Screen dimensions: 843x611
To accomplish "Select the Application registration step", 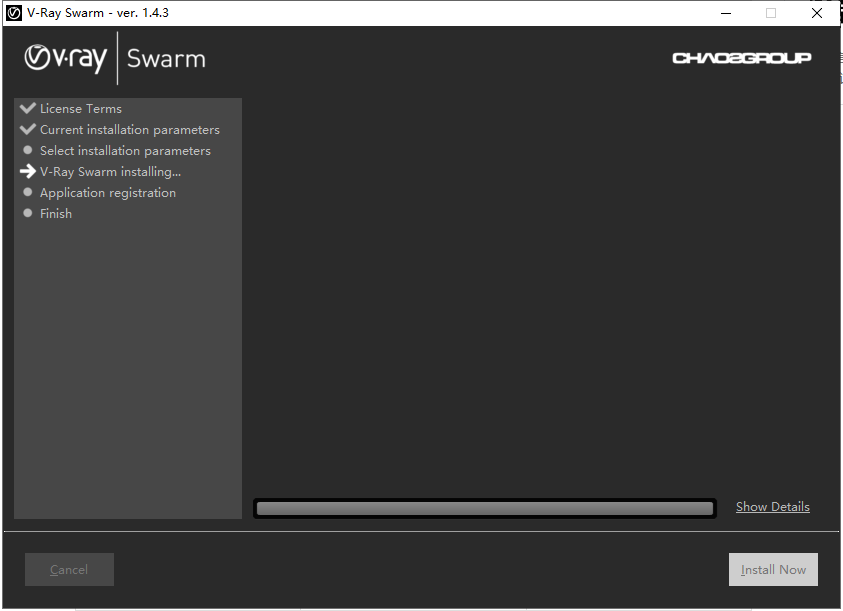I will (x=108, y=193).
